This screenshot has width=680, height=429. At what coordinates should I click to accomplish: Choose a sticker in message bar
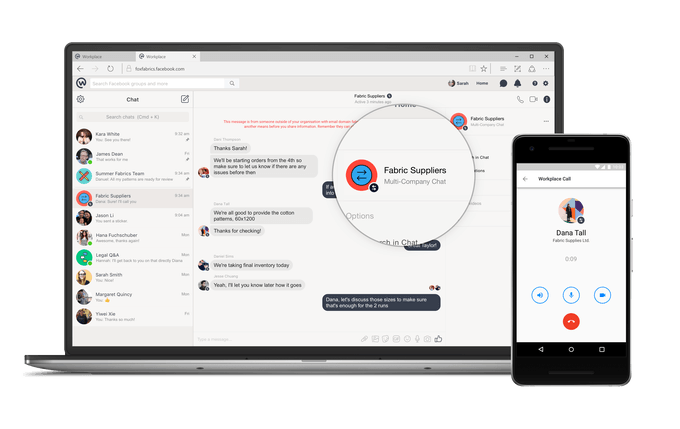point(386,339)
